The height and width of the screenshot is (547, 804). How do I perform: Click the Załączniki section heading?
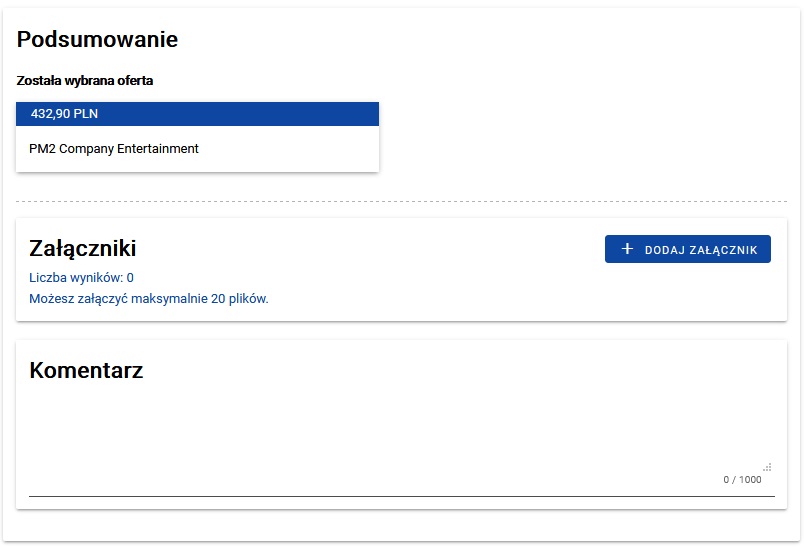(82, 249)
